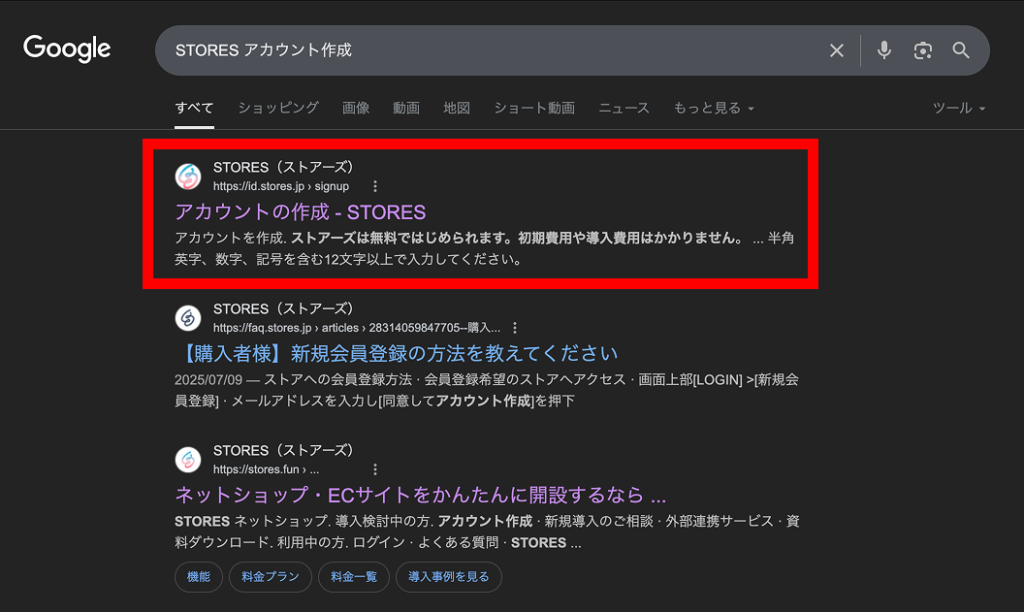Click the snippet starting アカウントを作成. ストアーズは無料
Image resolution: width=1024 pixels, height=612 pixels.
(485, 249)
